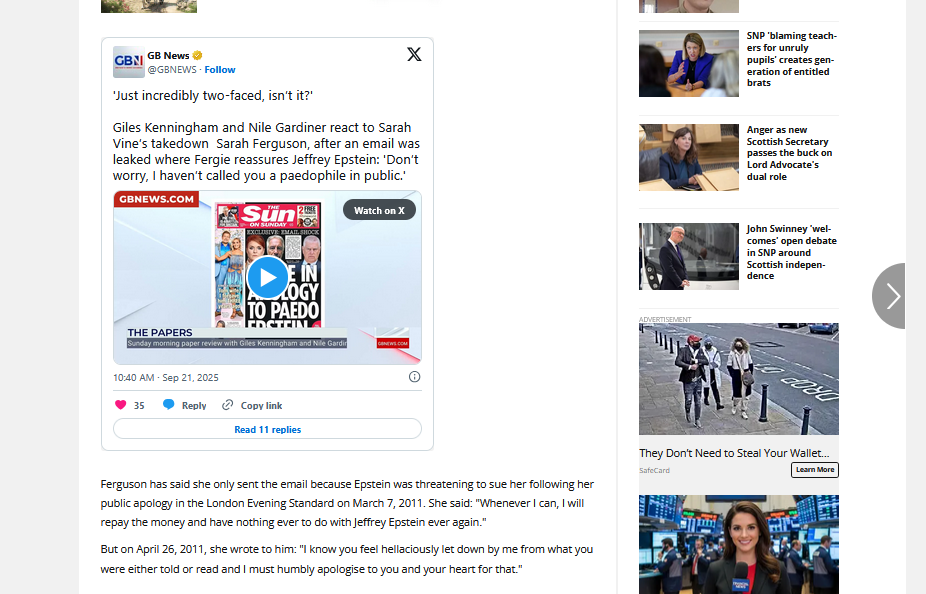This screenshot has width=926, height=594.
Task: Play the GB News embedded video
Action: click(267, 277)
